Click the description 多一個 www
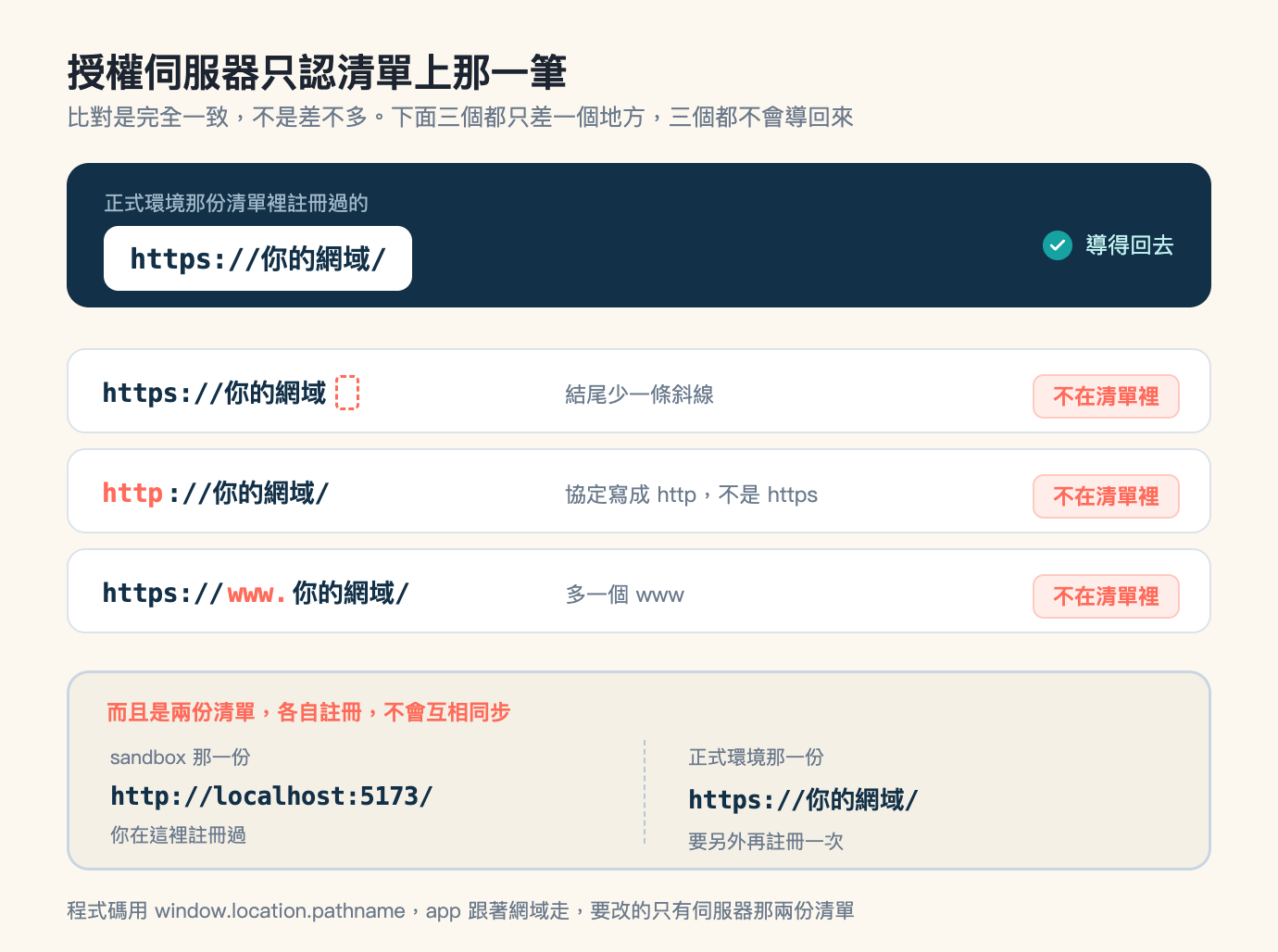The image size is (1278, 952). pyautogui.click(x=625, y=595)
